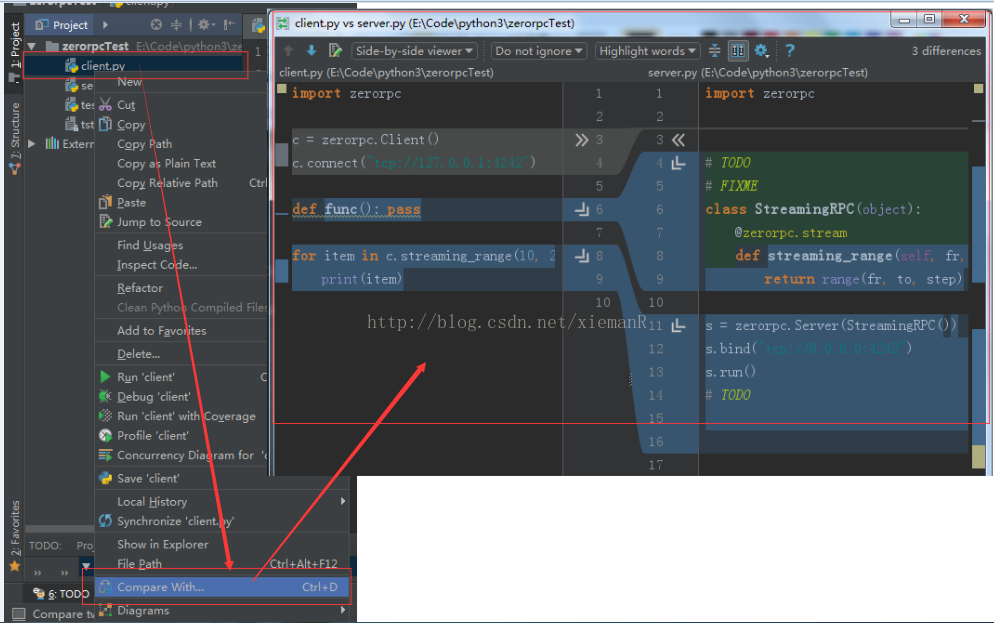Choose Show in Explorer menu item
The image size is (994, 623).
[x=222, y=544]
